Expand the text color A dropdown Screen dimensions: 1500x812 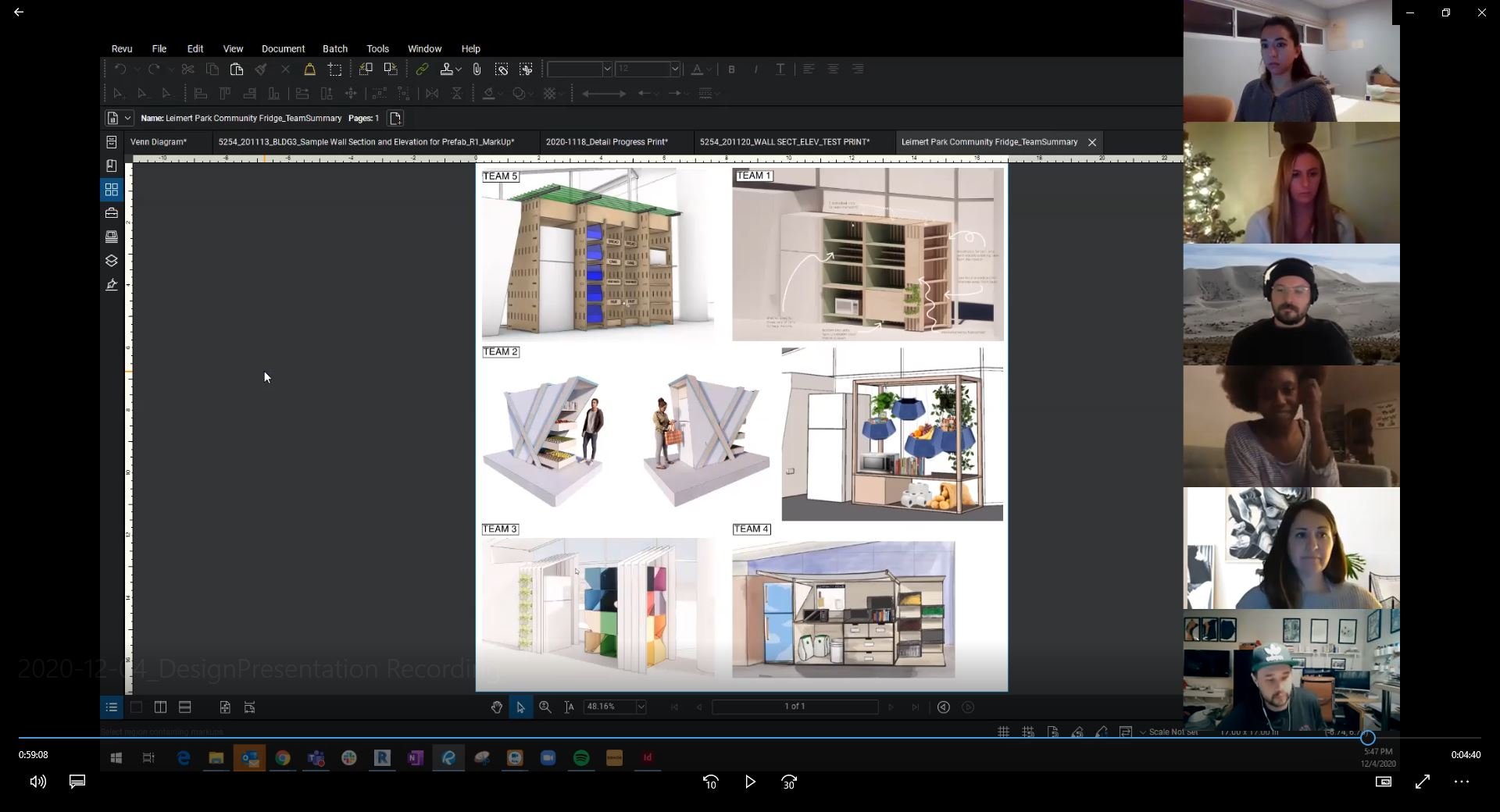(709, 69)
